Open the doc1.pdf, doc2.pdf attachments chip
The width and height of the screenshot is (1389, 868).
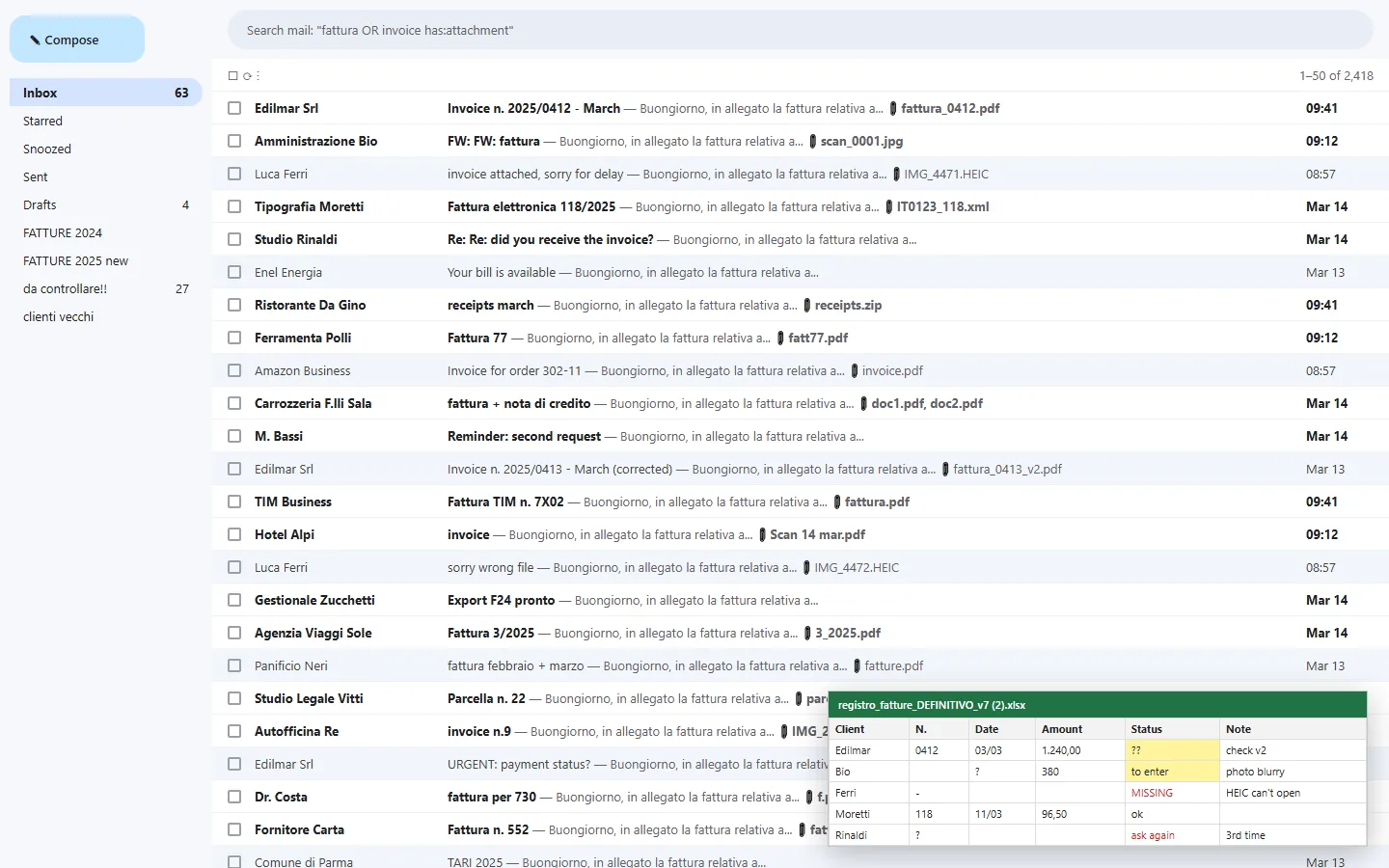tap(921, 403)
